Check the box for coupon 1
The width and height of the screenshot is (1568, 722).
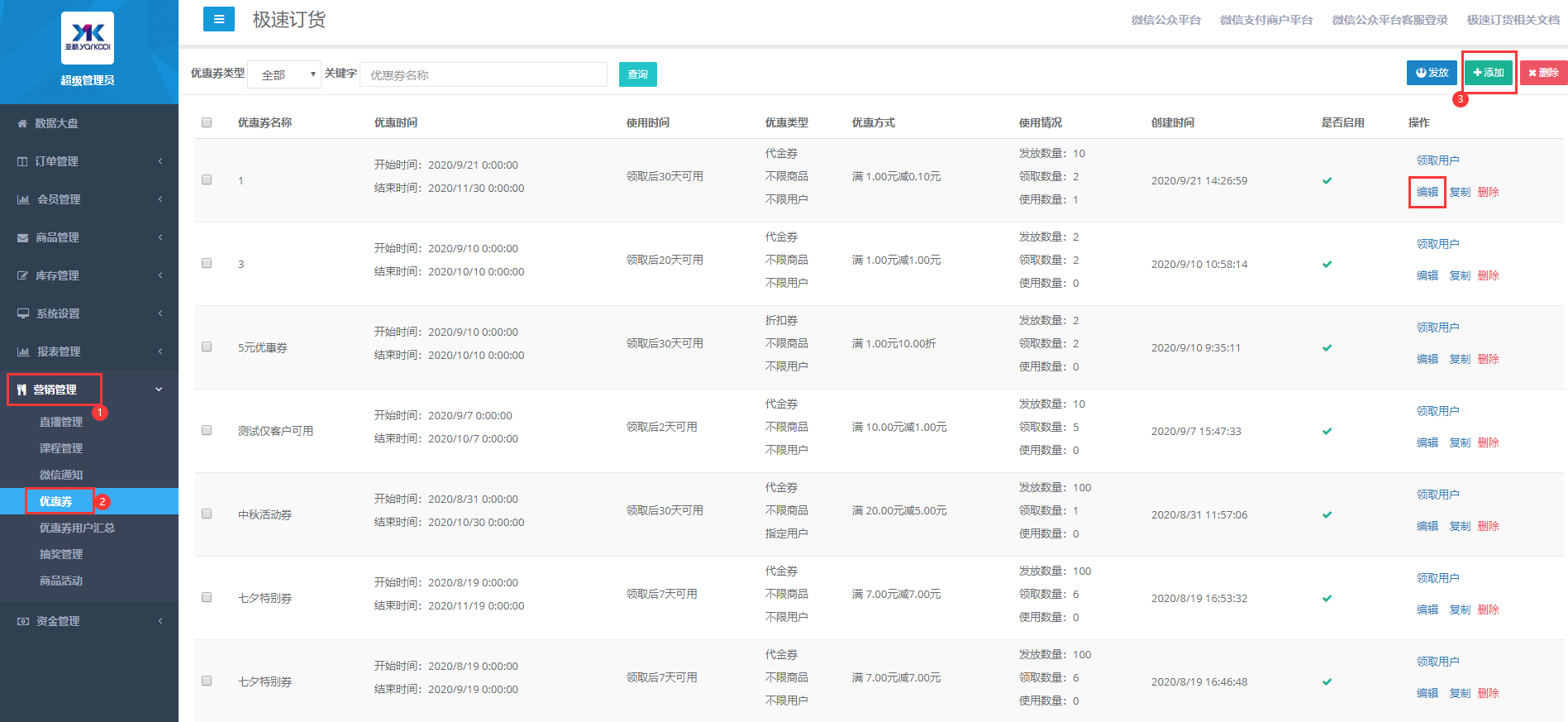coord(207,179)
